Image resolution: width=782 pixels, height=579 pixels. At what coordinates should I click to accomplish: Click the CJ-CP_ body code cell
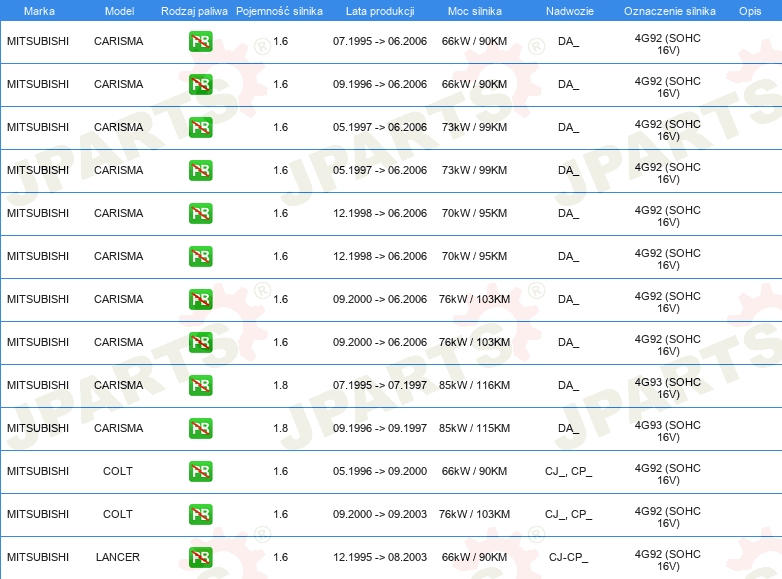[569, 557]
